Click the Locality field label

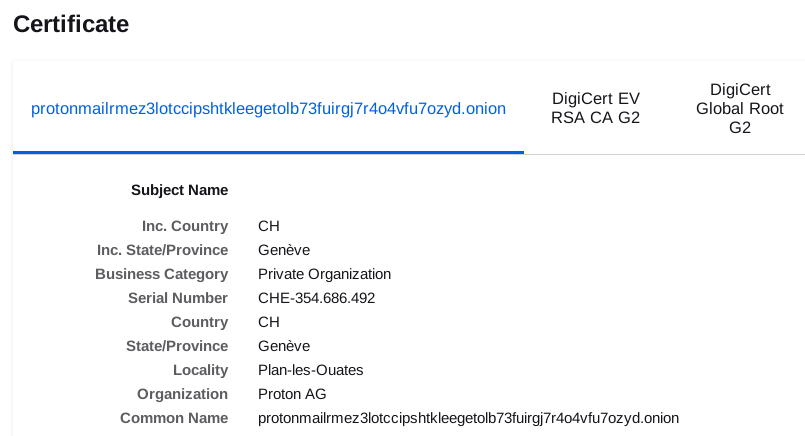pos(200,370)
